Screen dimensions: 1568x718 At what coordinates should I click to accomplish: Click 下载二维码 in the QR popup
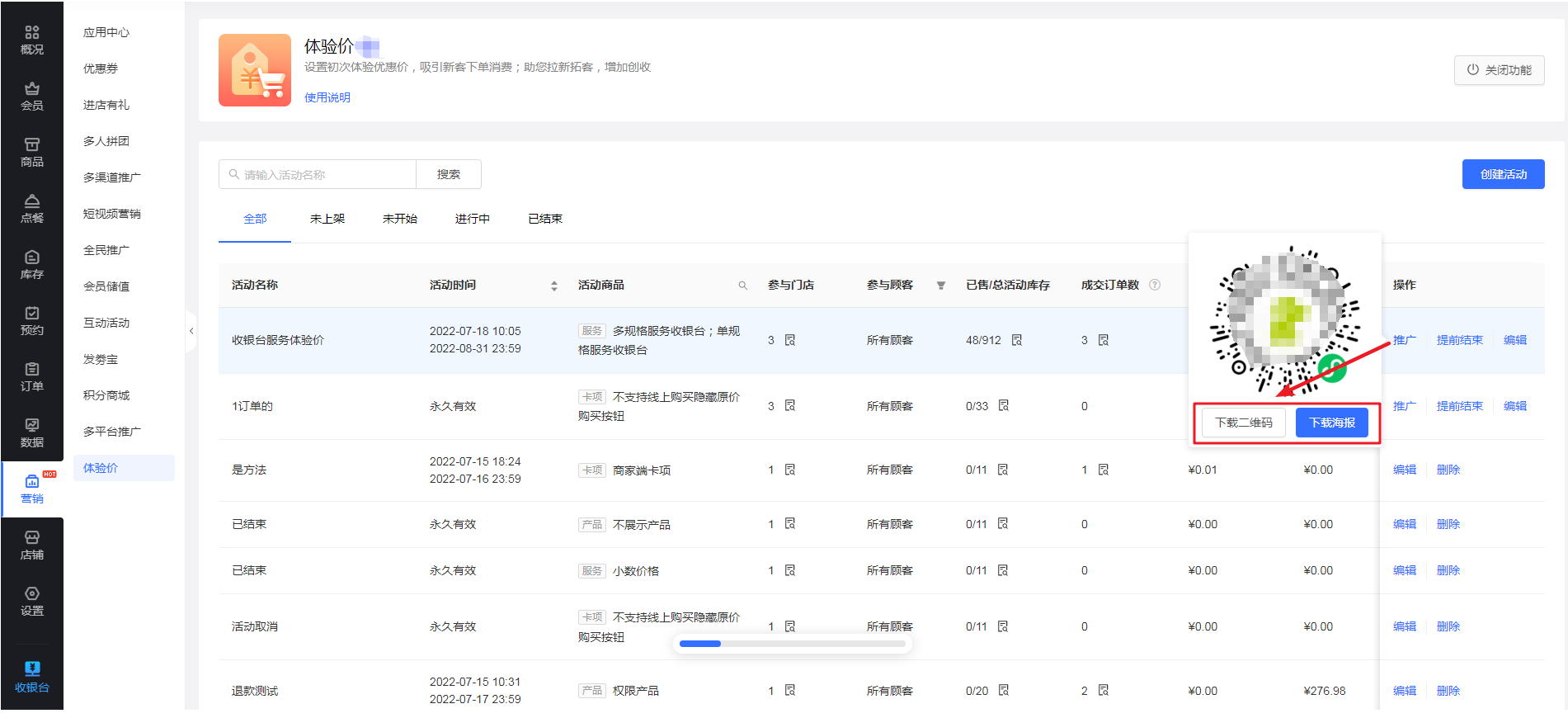pos(1244,423)
